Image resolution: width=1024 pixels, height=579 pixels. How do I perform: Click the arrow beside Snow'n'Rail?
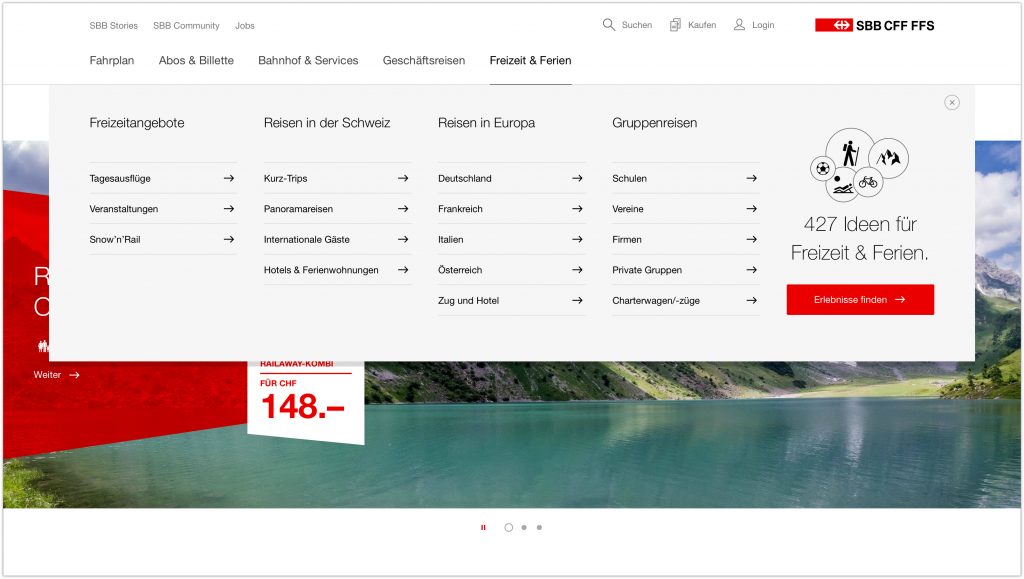point(229,239)
